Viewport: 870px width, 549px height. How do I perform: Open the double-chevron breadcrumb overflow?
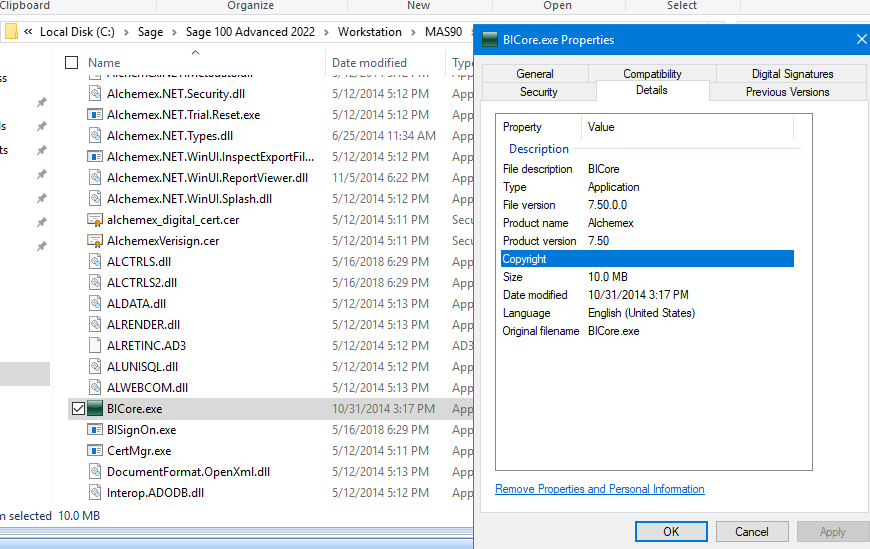[28, 32]
